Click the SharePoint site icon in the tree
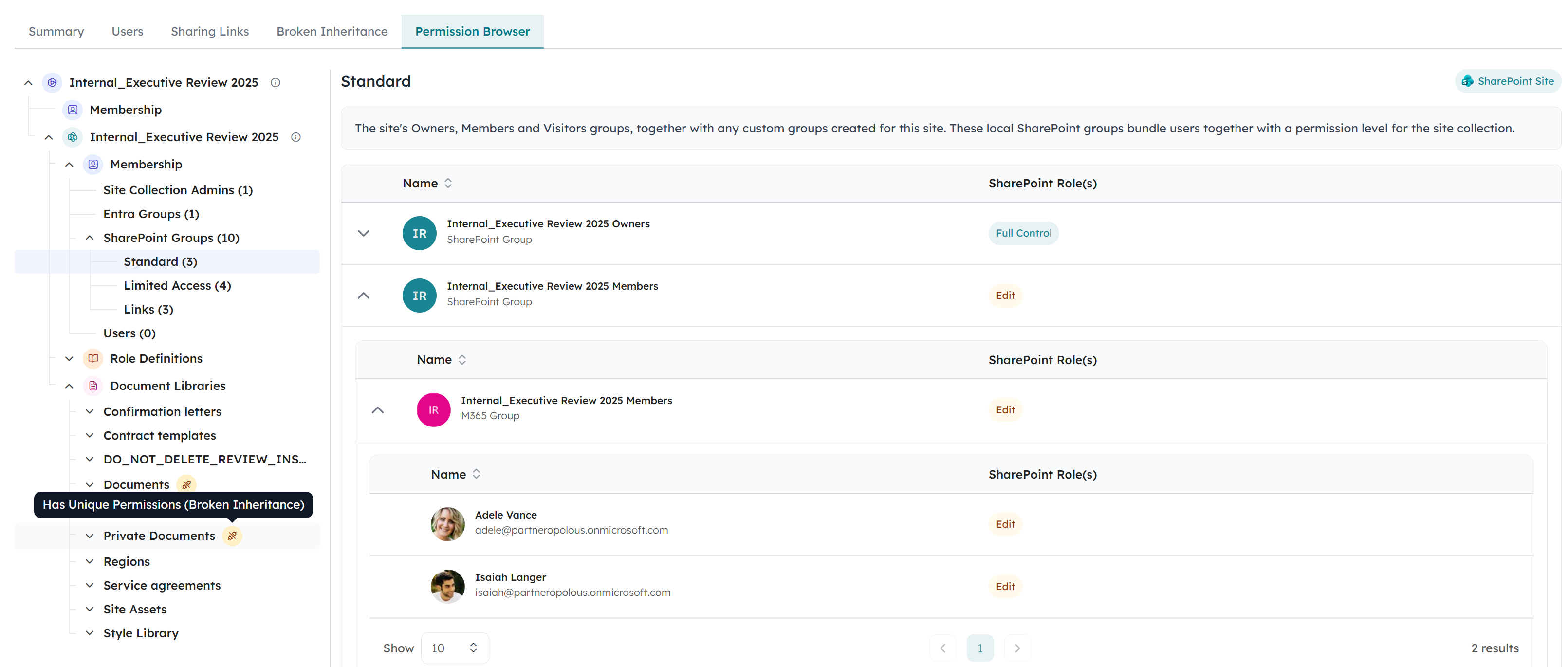The height and width of the screenshot is (667, 1568). tap(73, 137)
